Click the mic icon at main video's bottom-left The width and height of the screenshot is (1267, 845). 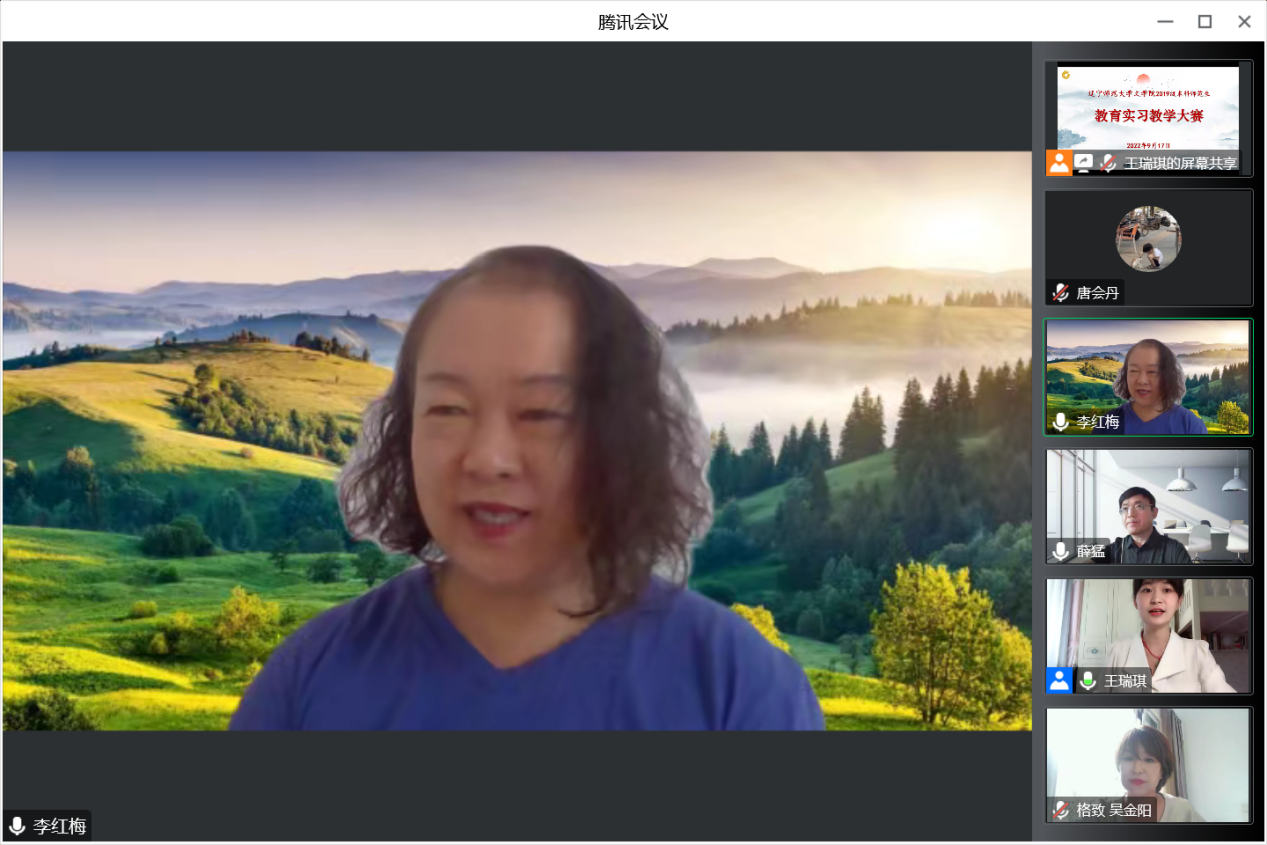point(17,826)
